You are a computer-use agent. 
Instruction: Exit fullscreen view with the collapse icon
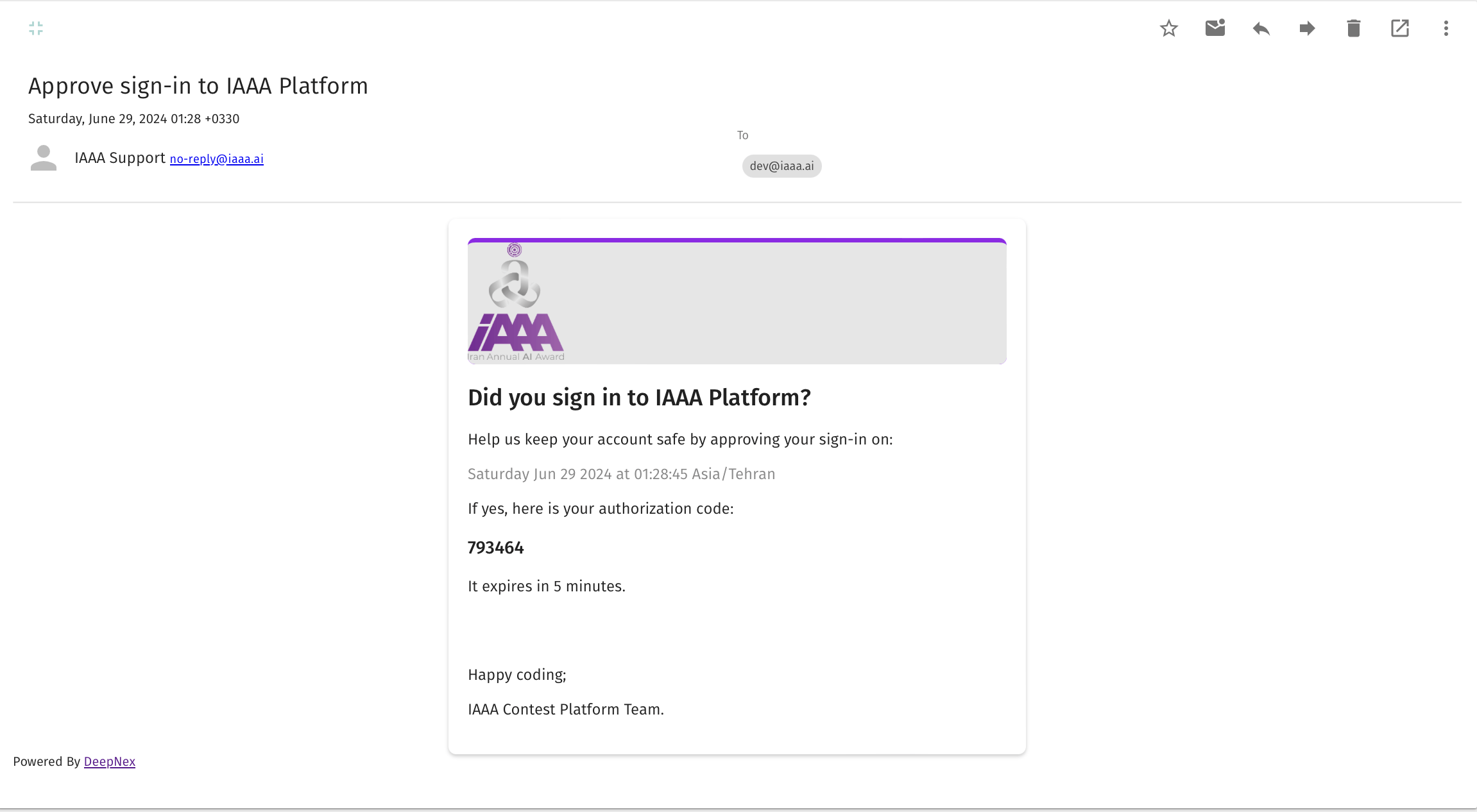point(36,28)
